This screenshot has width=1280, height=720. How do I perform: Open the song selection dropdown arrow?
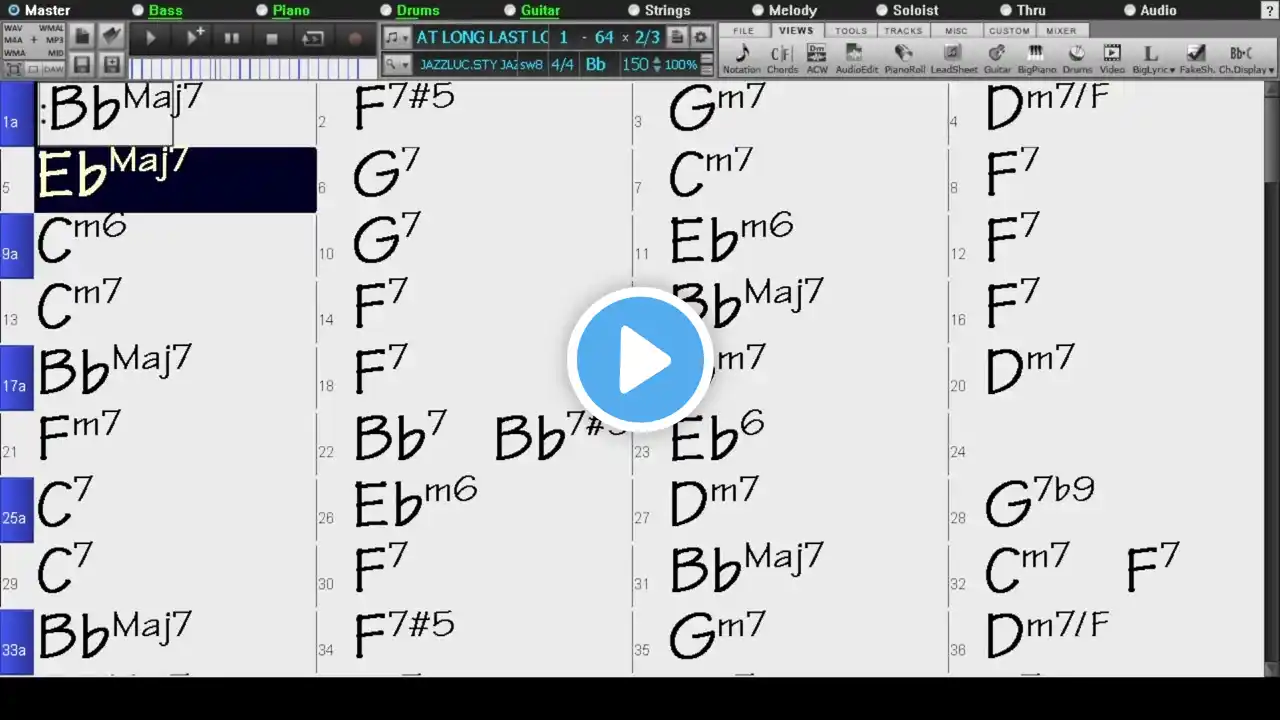point(406,38)
